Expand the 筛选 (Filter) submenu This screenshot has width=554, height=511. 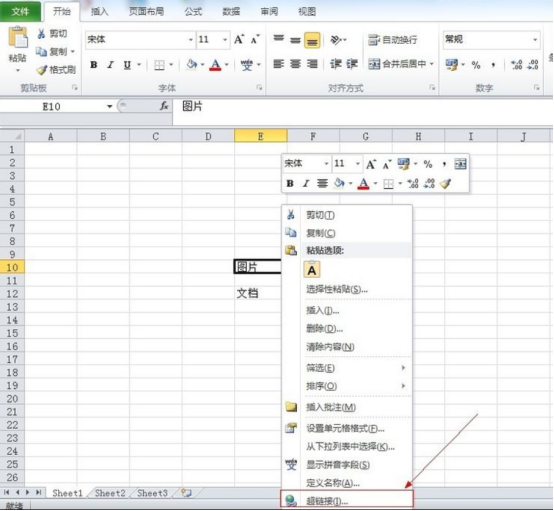click(347, 368)
